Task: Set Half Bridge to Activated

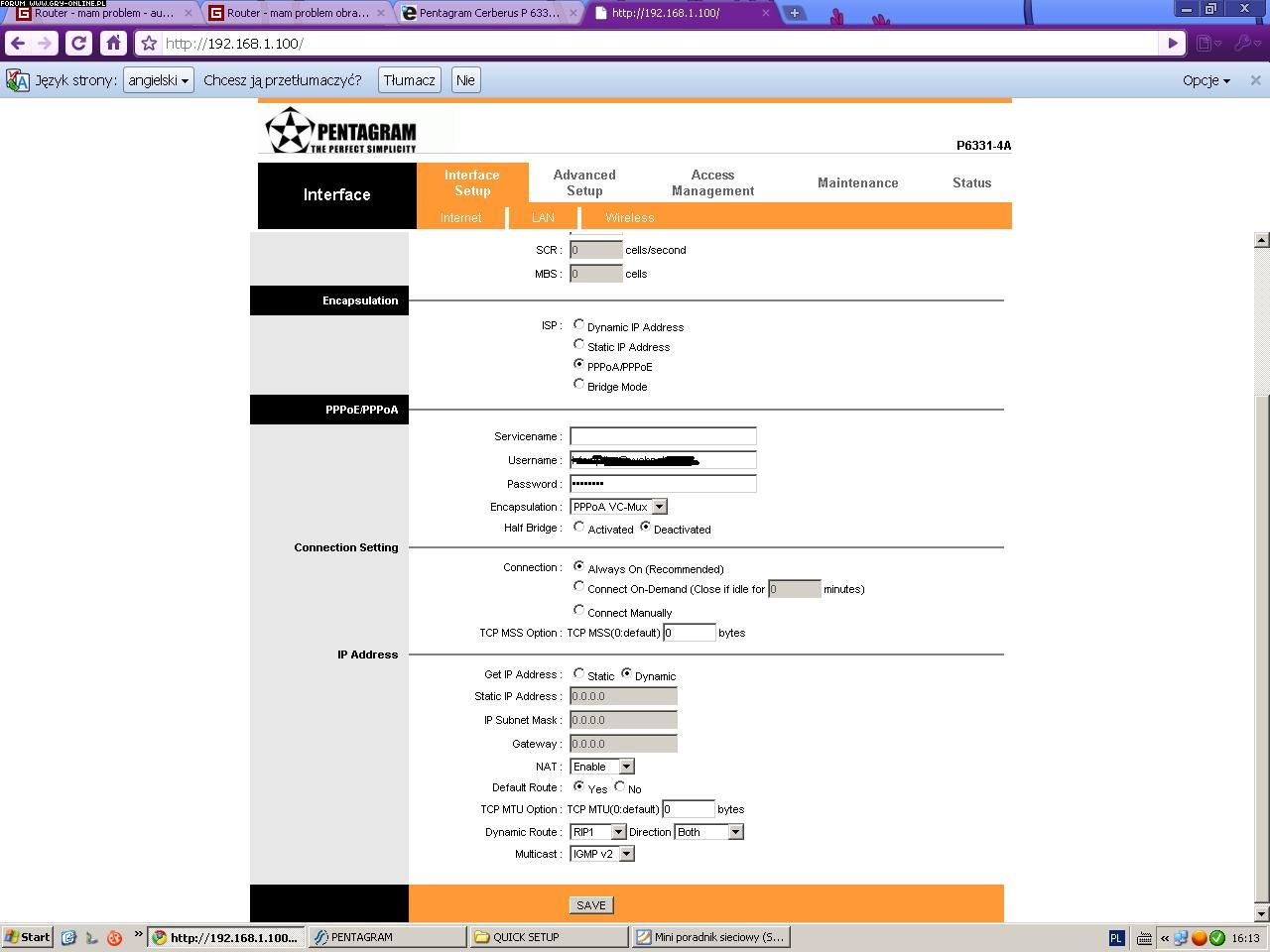Action: (578, 528)
